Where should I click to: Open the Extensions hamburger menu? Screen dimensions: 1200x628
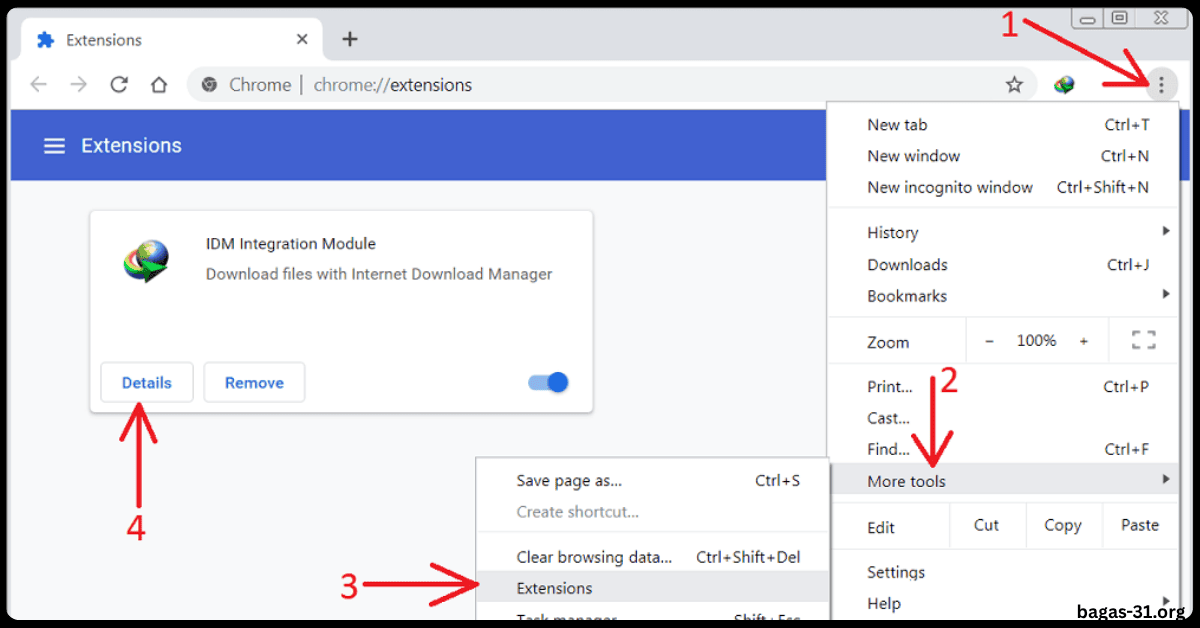click(x=54, y=146)
